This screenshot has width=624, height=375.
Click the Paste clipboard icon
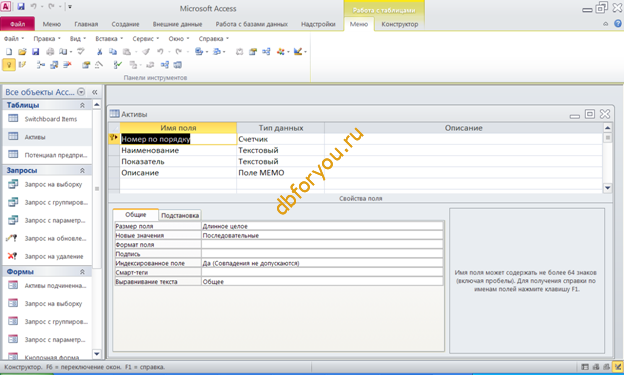tap(127, 52)
